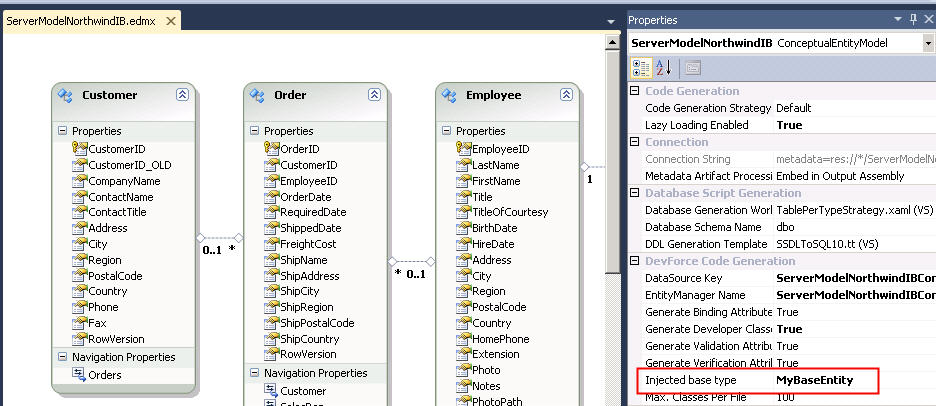Click the Property Pages icon
The width and height of the screenshot is (936, 406).
pos(692,68)
